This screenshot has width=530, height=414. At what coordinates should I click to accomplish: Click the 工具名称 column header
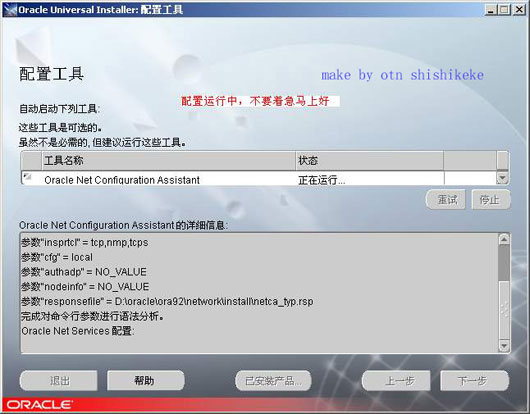168,161
